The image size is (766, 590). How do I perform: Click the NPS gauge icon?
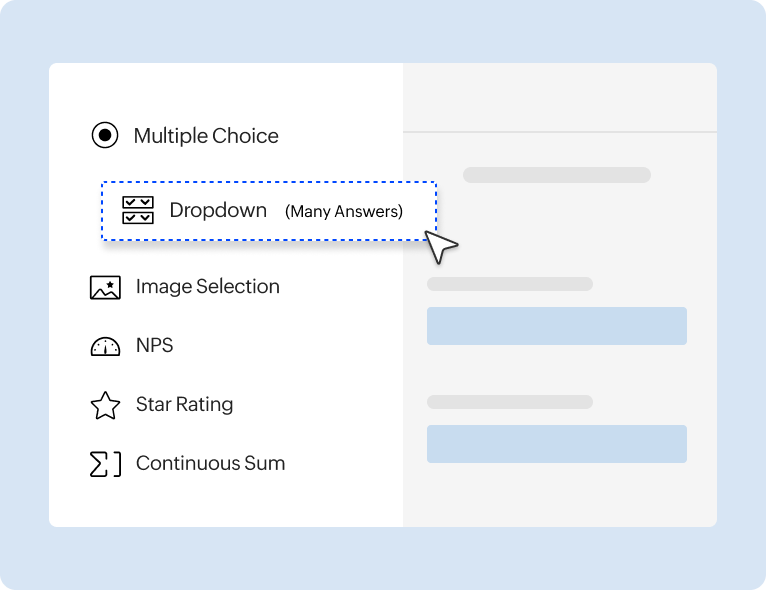pyautogui.click(x=105, y=346)
